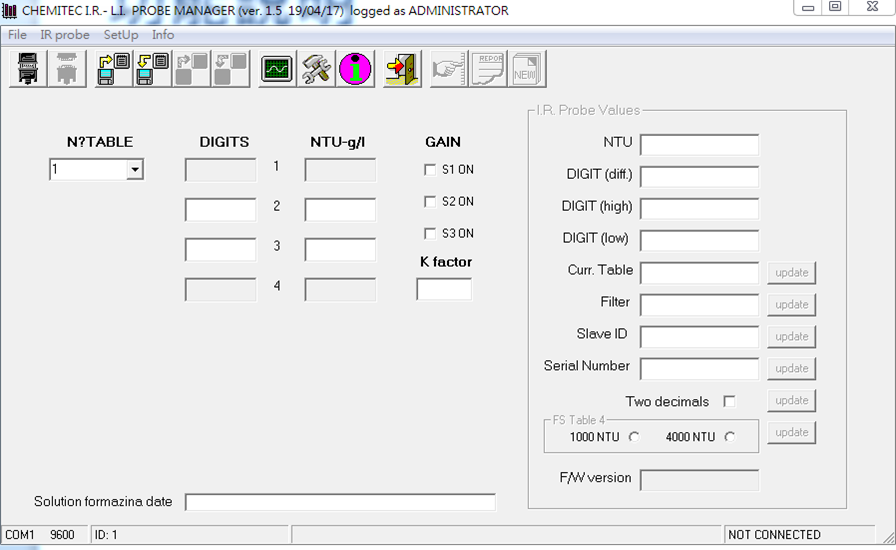Viewport: 896px width, 550px height.
Task: Toggle the S2 ON gain checkbox
Action: click(430, 202)
